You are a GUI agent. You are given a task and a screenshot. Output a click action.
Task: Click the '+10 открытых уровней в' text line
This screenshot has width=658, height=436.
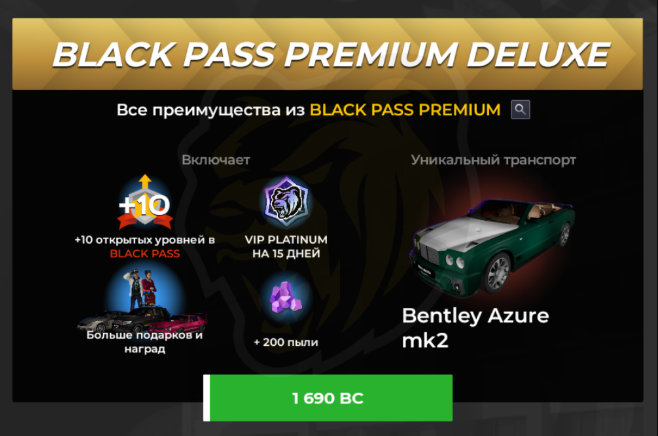click(145, 240)
